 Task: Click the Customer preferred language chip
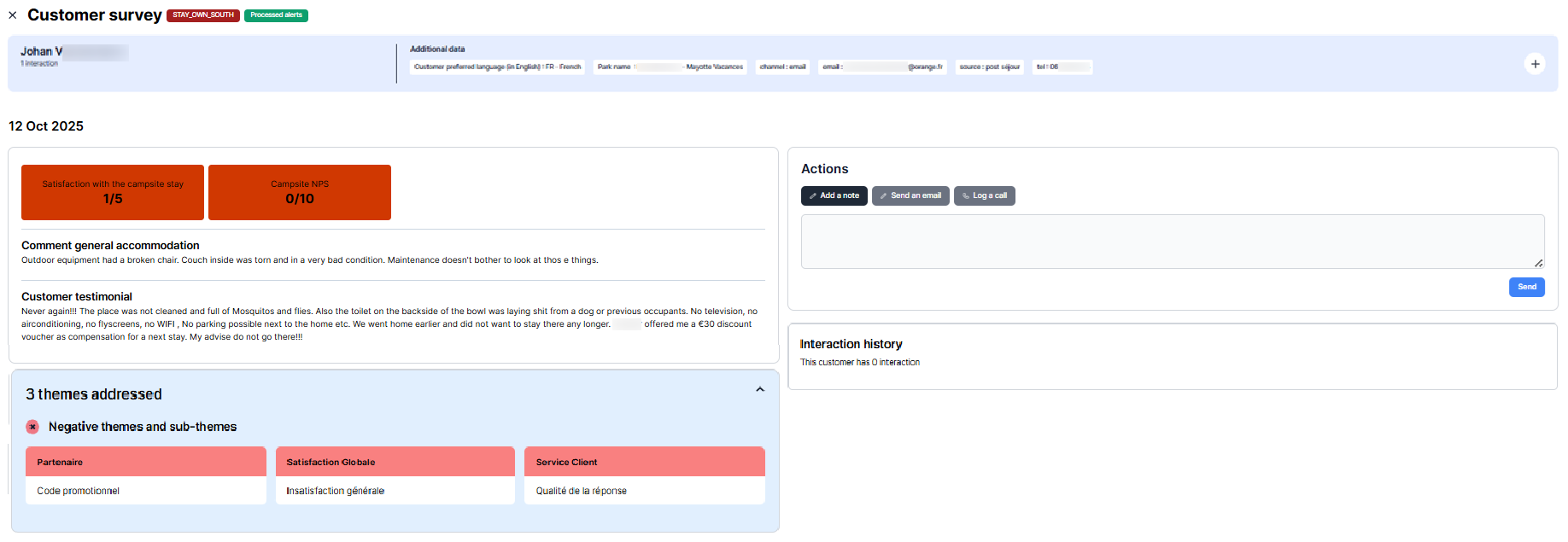[x=497, y=67]
